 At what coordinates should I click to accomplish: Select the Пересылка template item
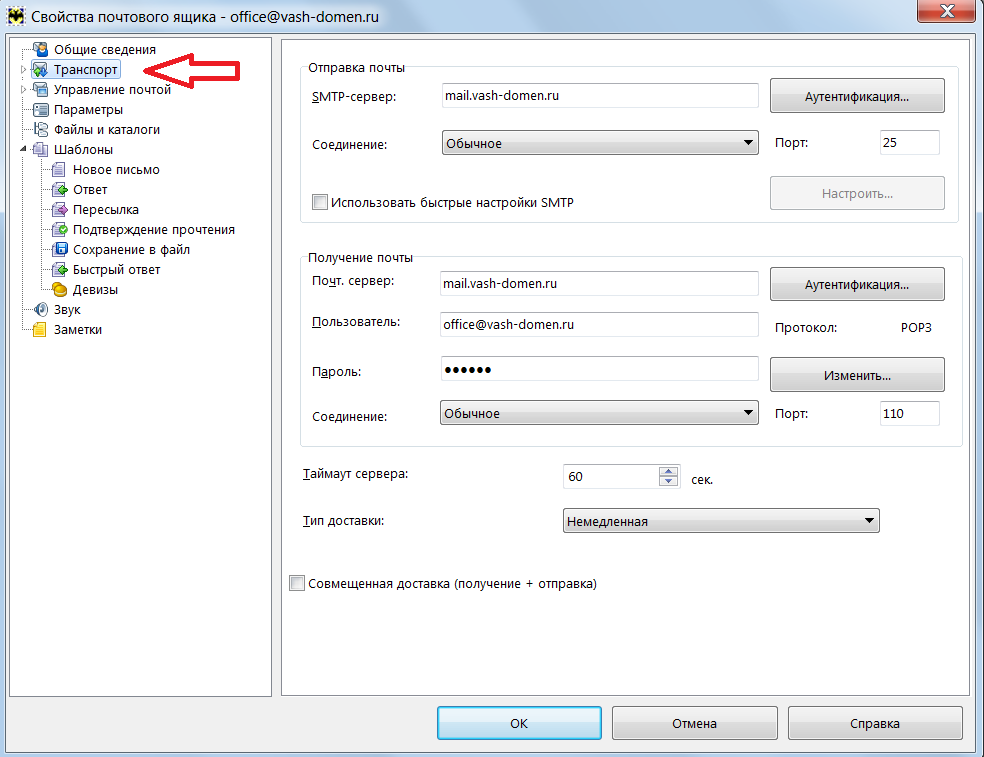click(x=105, y=209)
